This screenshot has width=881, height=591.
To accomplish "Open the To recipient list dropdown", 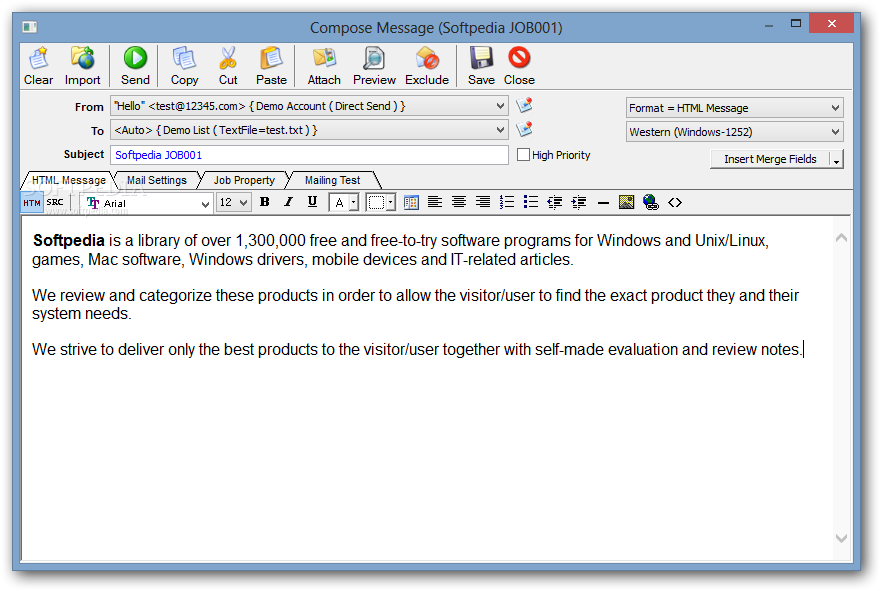I will click(500, 130).
